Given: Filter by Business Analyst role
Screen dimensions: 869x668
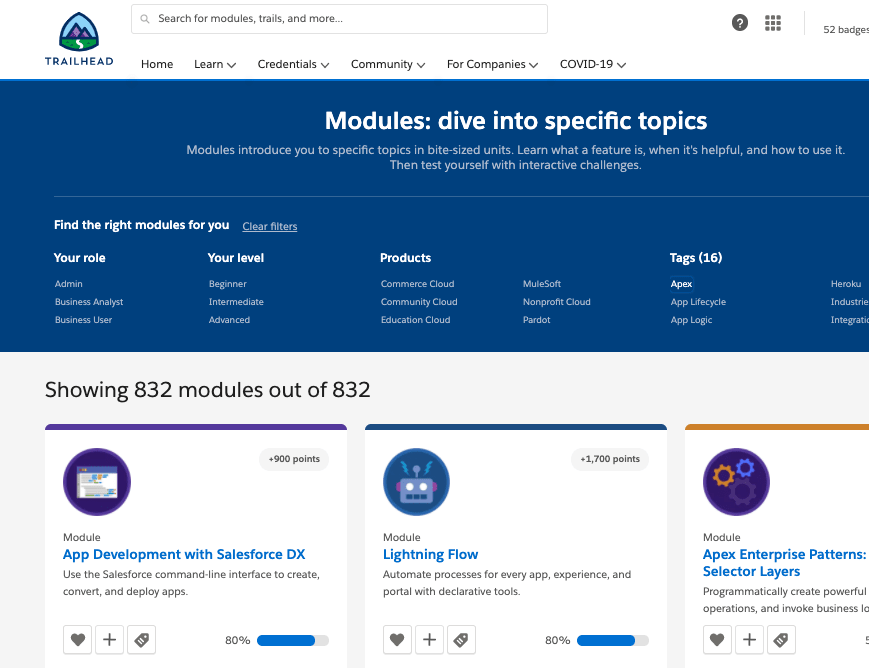Looking at the screenshot, I should click(x=89, y=302).
